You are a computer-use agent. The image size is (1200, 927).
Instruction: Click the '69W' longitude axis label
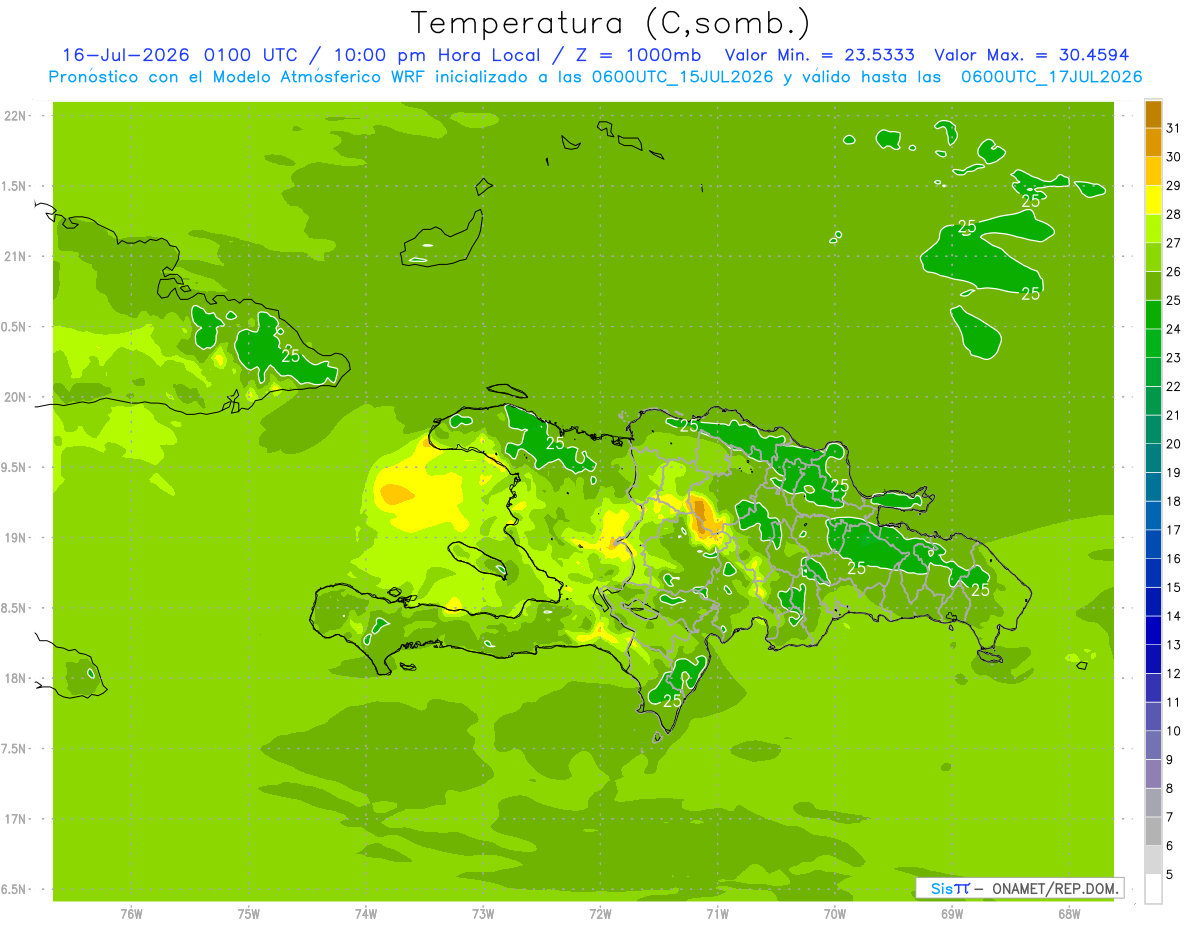click(952, 914)
